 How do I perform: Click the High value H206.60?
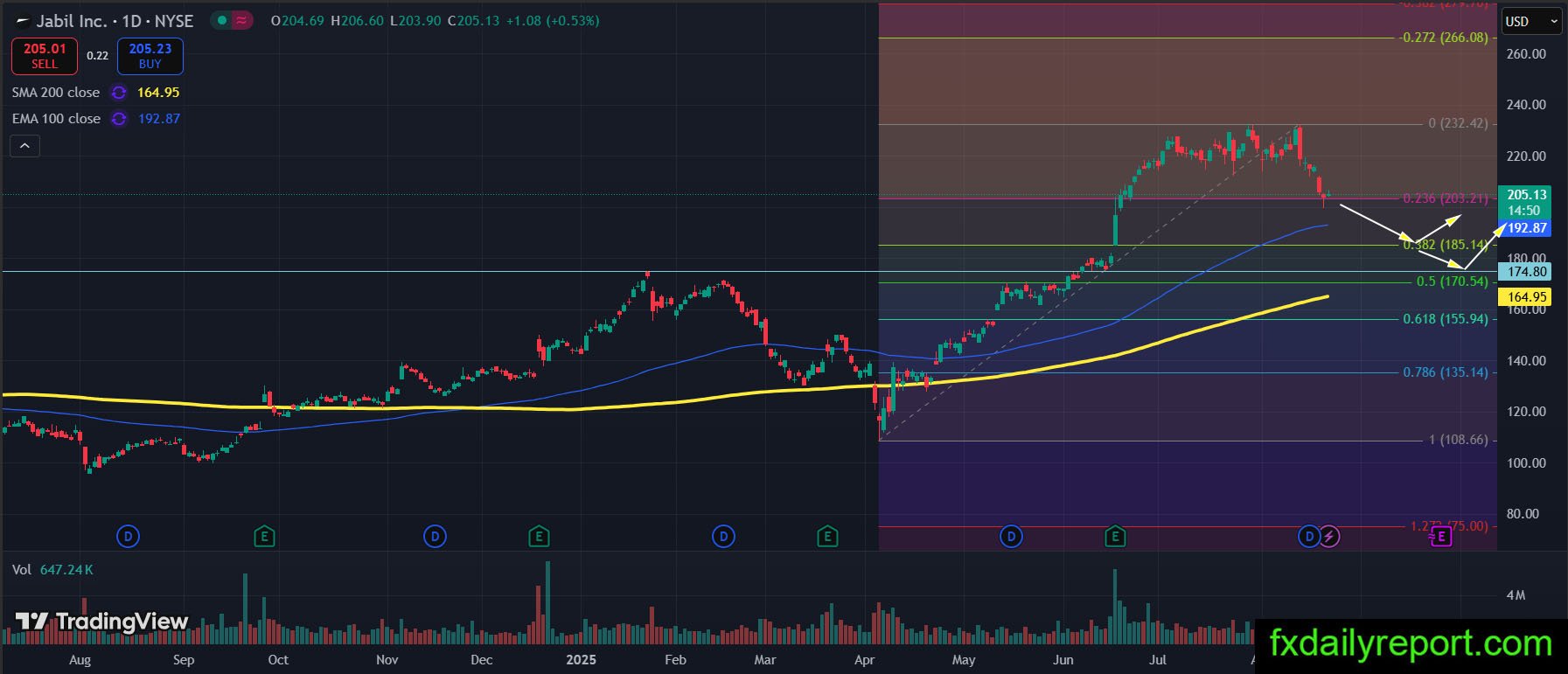357,20
